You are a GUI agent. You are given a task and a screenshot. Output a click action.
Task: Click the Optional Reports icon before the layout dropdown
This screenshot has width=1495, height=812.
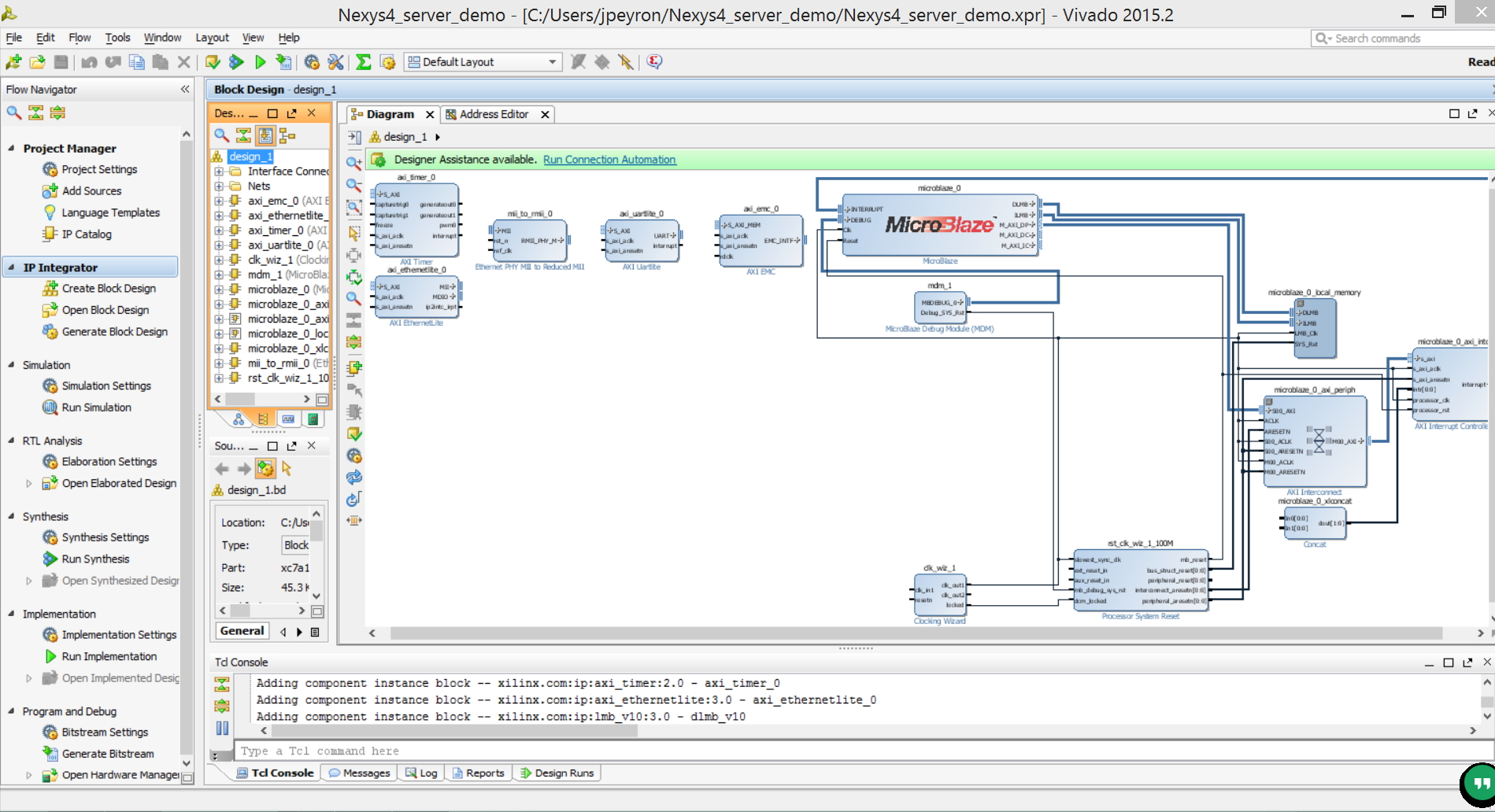click(x=387, y=61)
